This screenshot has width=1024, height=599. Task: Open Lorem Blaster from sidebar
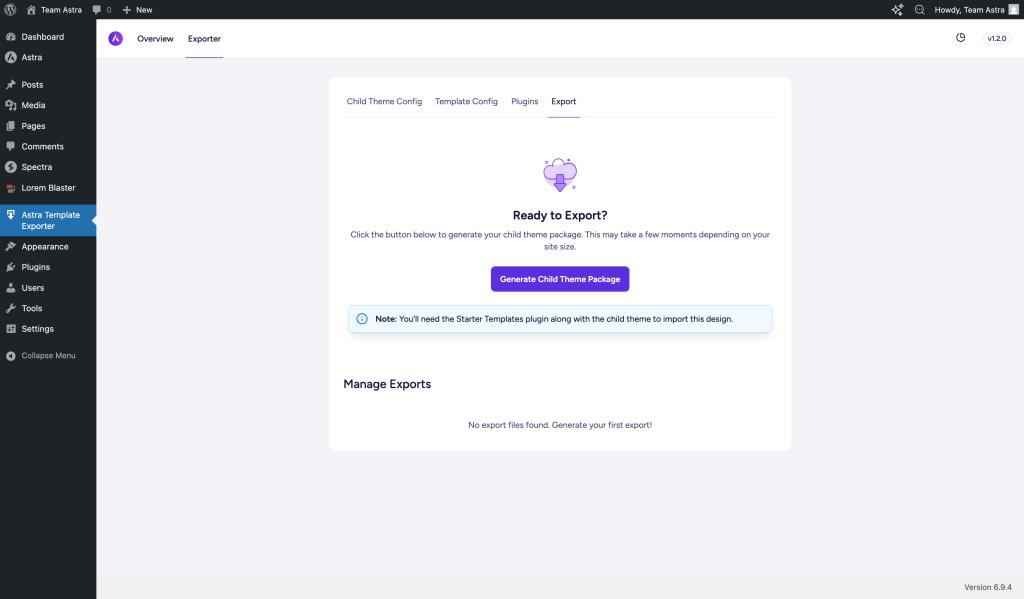[x=48, y=188]
